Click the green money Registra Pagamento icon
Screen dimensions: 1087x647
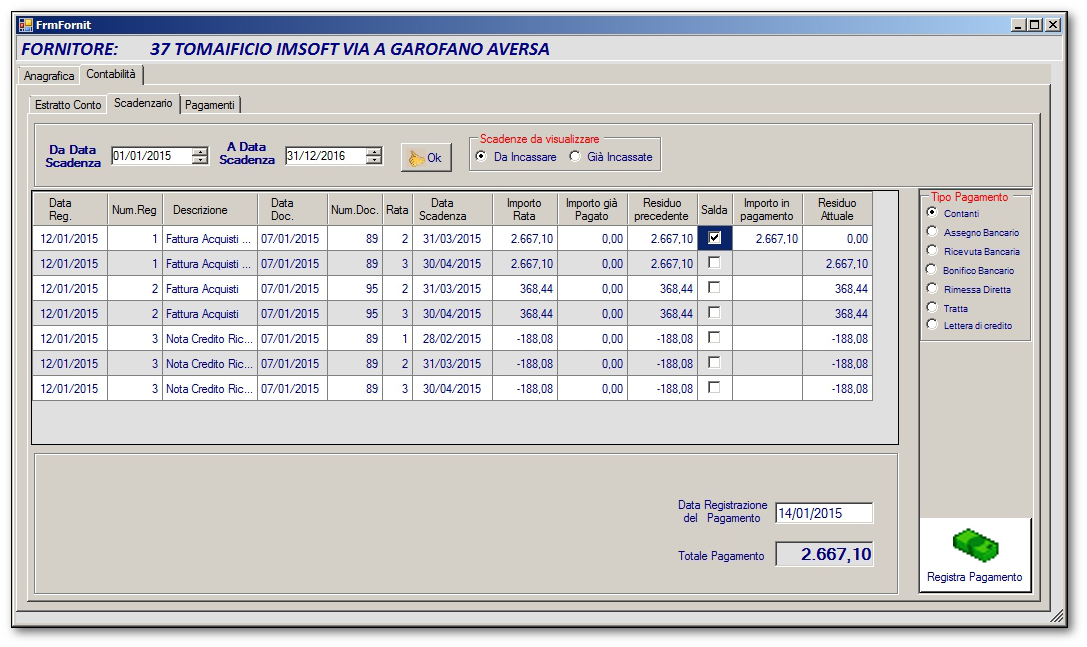pos(975,545)
